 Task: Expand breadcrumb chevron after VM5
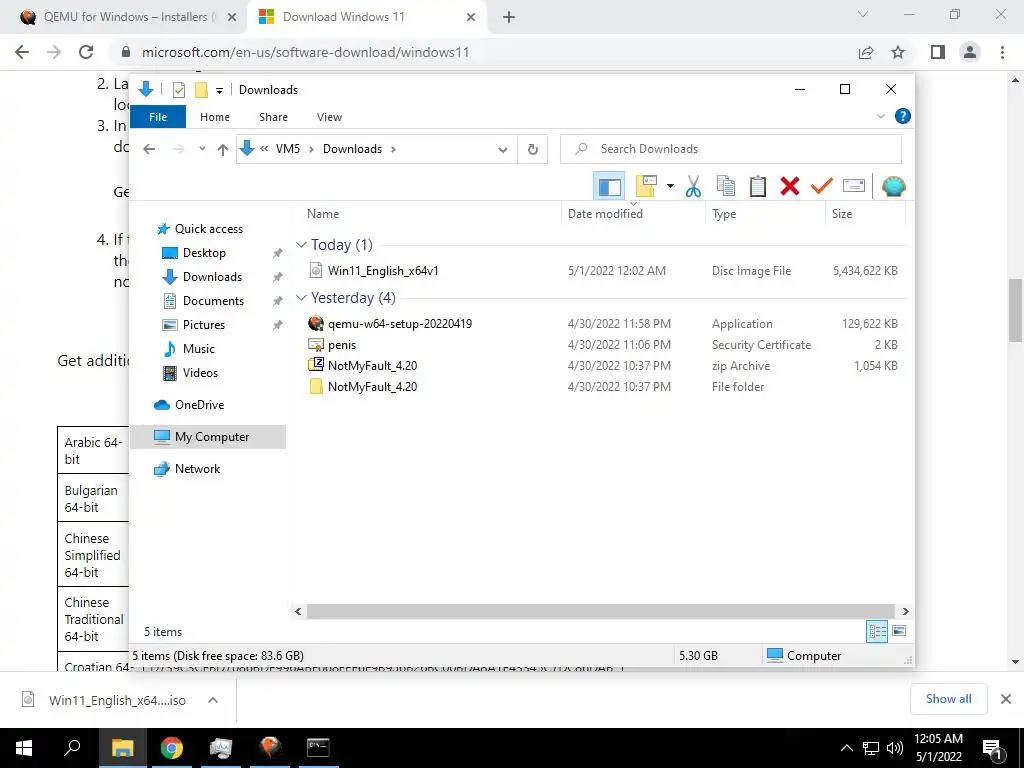pyautogui.click(x=311, y=149)
